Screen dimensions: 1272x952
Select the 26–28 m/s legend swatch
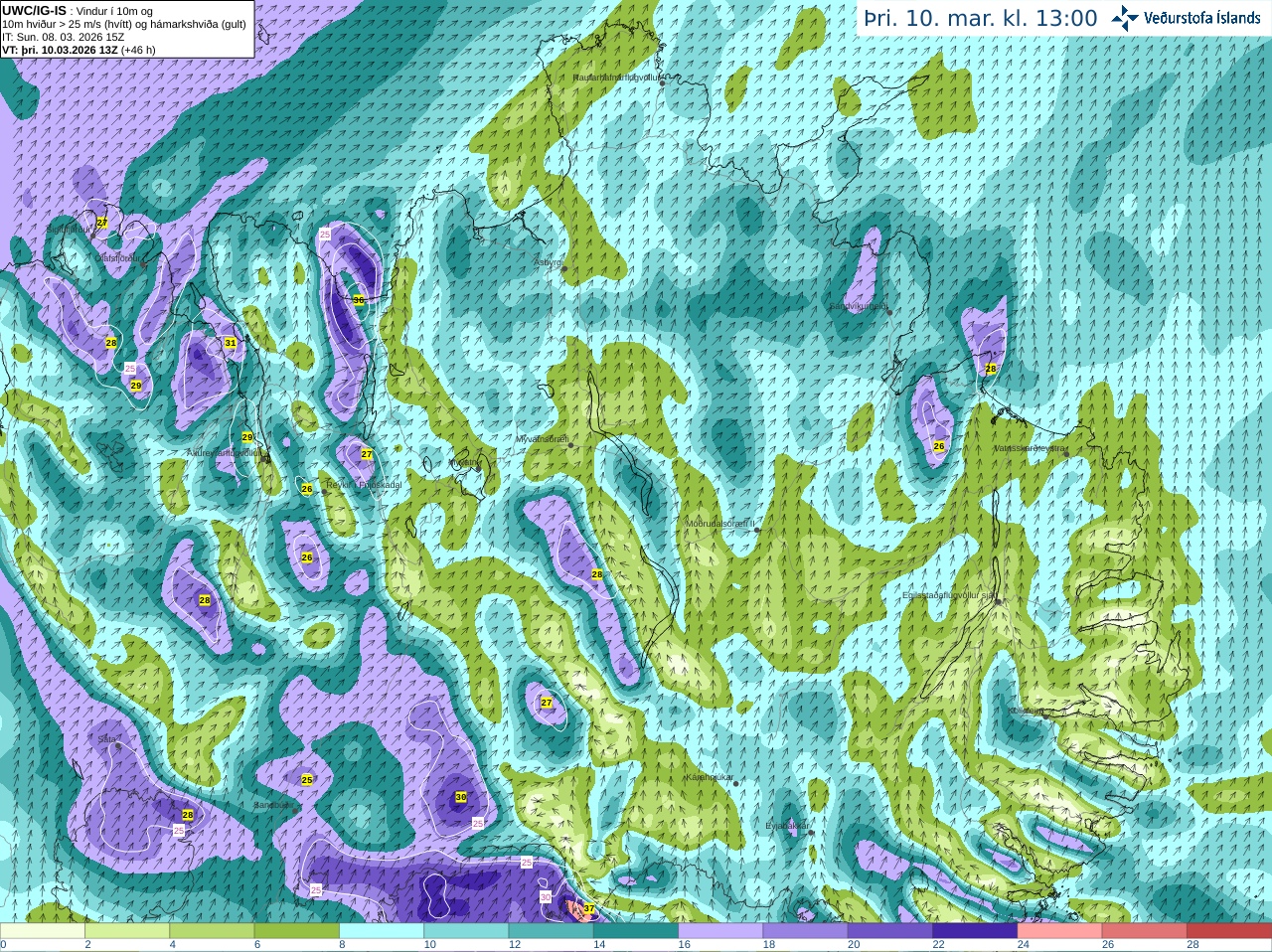1145,931
